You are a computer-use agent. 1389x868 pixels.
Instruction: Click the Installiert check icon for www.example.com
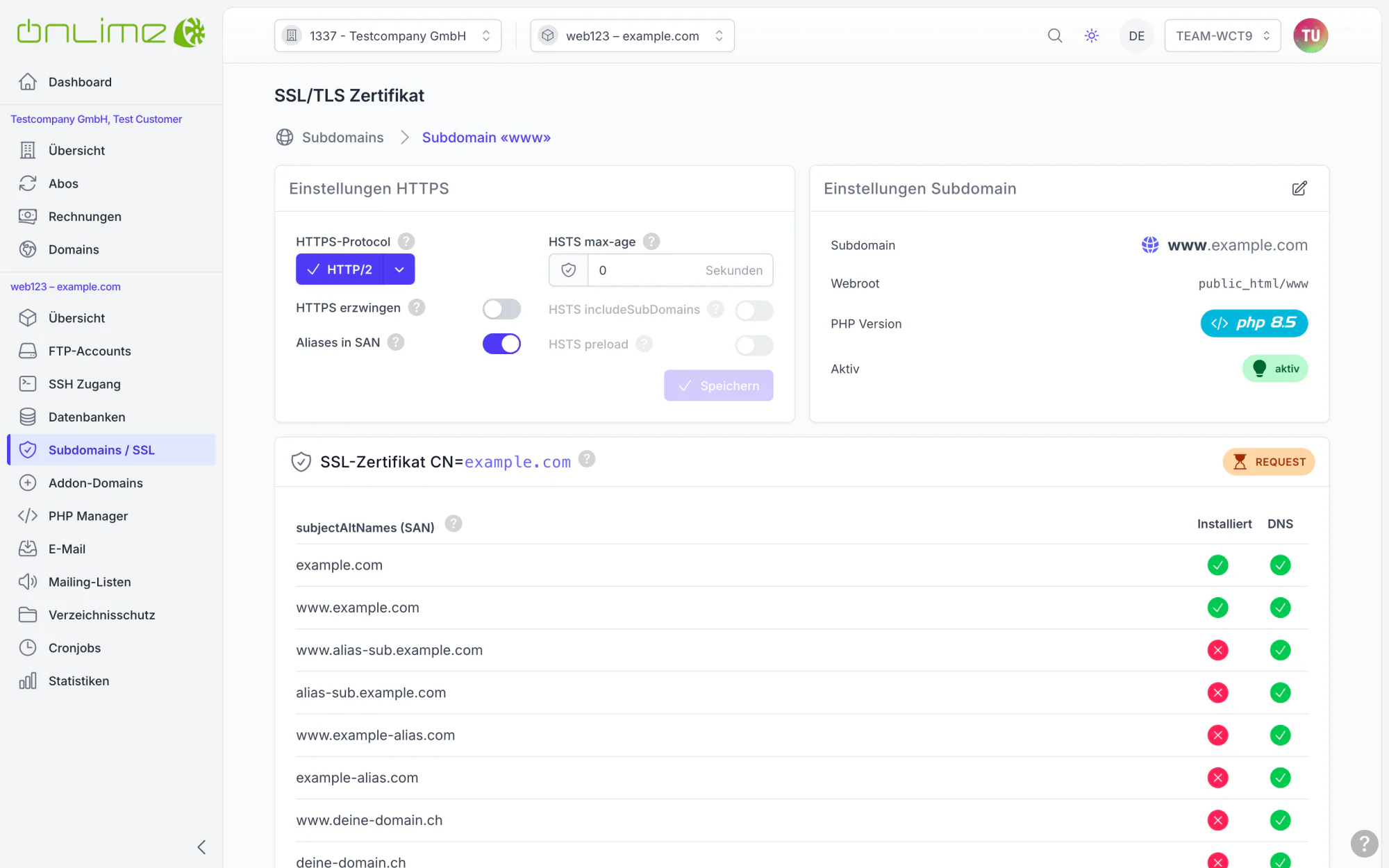coord(1217,608)
